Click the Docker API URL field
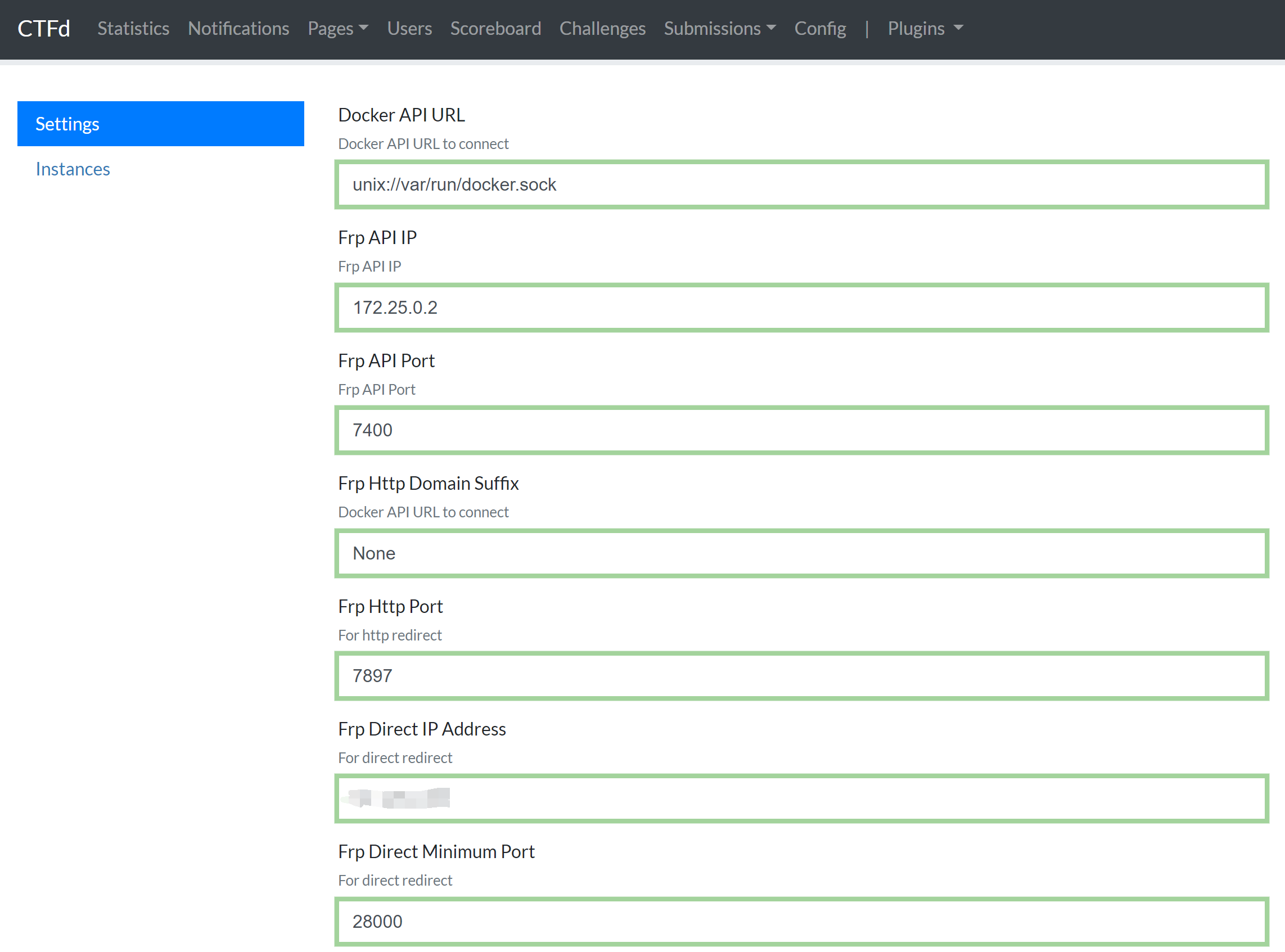The height and width of the screenshot is (952, 1285). (801, 184)
